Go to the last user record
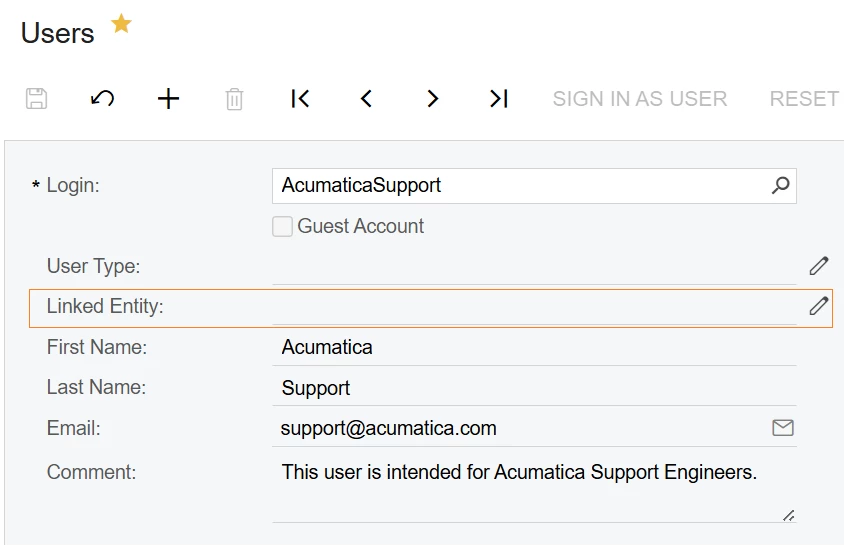844x548 pixels. (499, 99)
